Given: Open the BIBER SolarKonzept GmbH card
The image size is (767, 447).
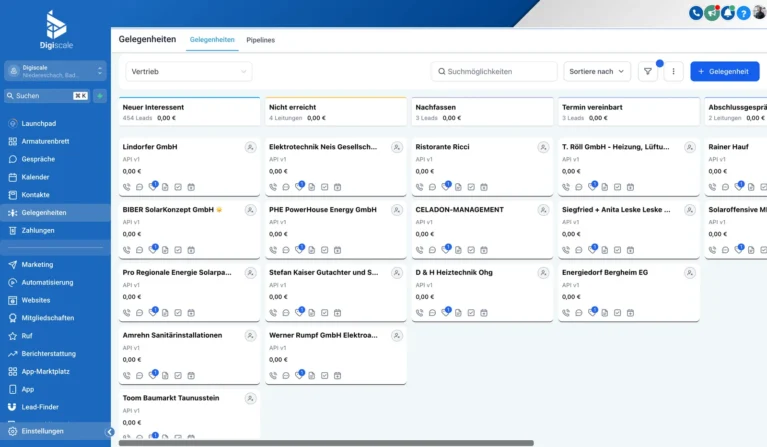Looking at the screenshot, I should click(x=189, y=230).
